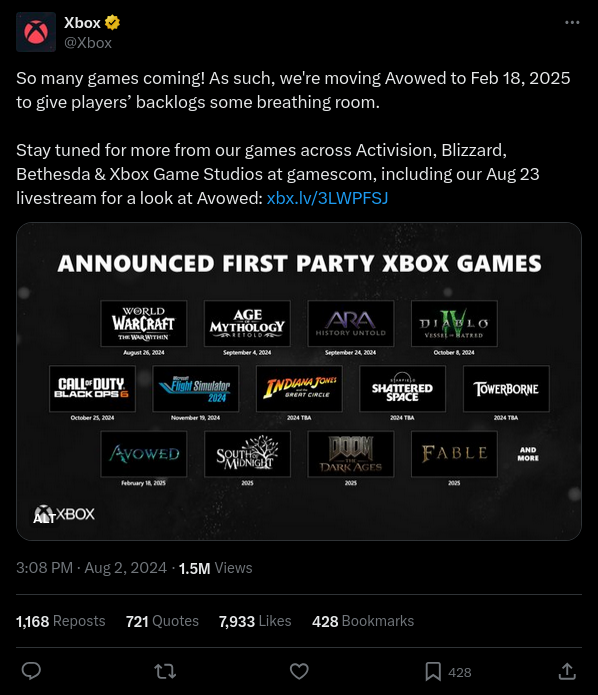598x695 pixels.
Task: Click the Xbox display name
Action: [82, 22]
